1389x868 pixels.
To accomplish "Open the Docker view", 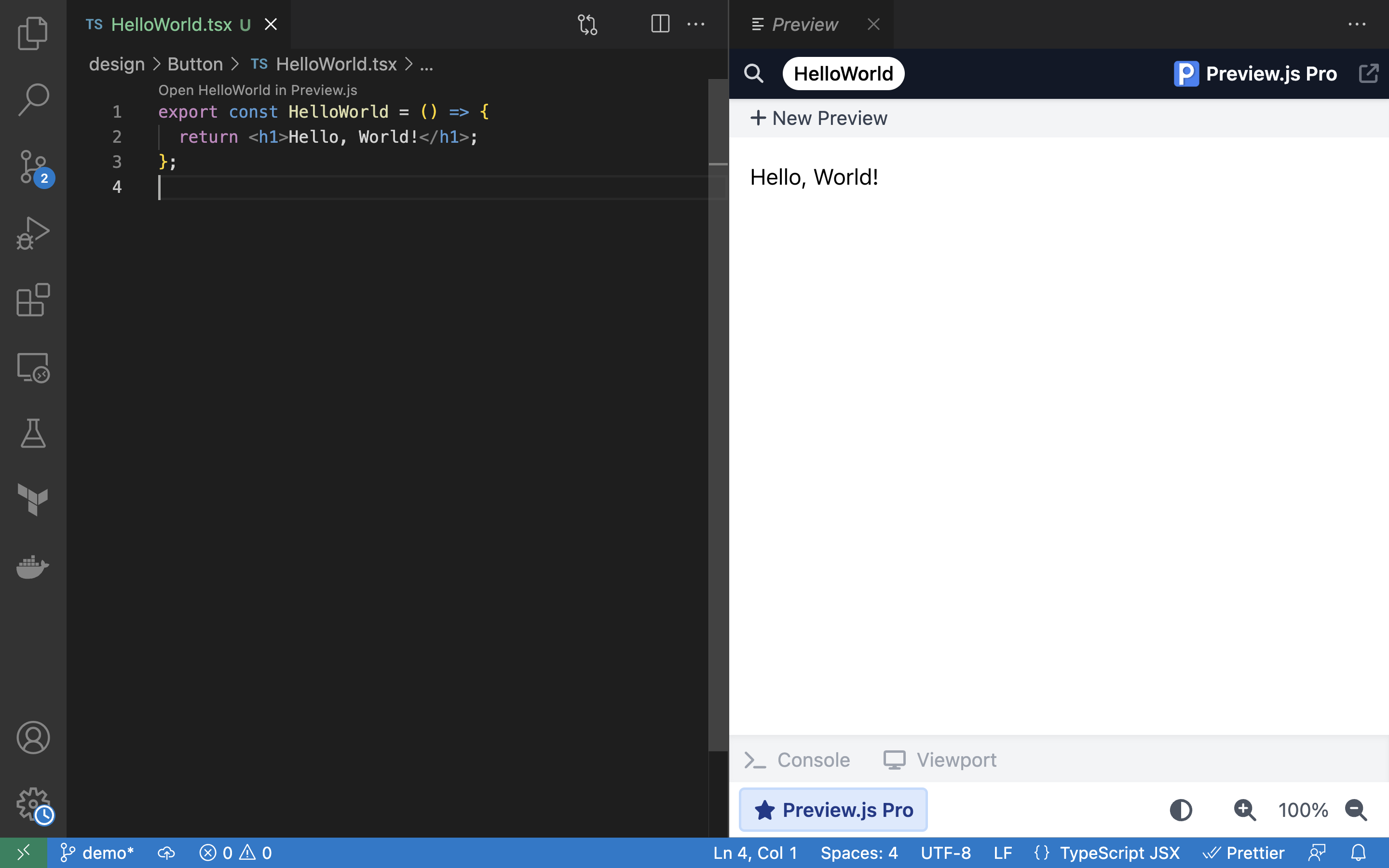I will pos(33,567).
